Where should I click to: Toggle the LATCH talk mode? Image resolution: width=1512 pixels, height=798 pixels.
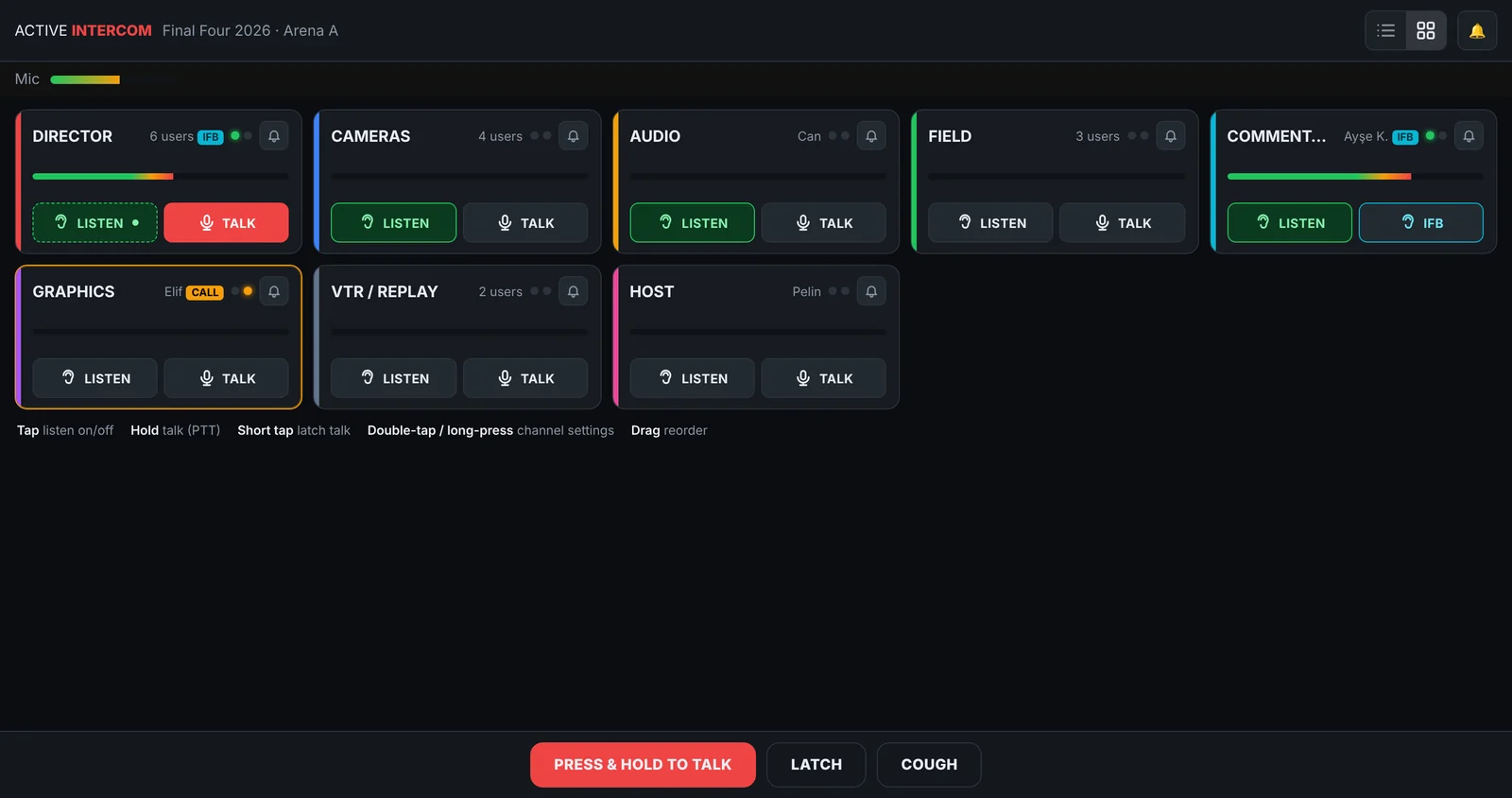816,765
